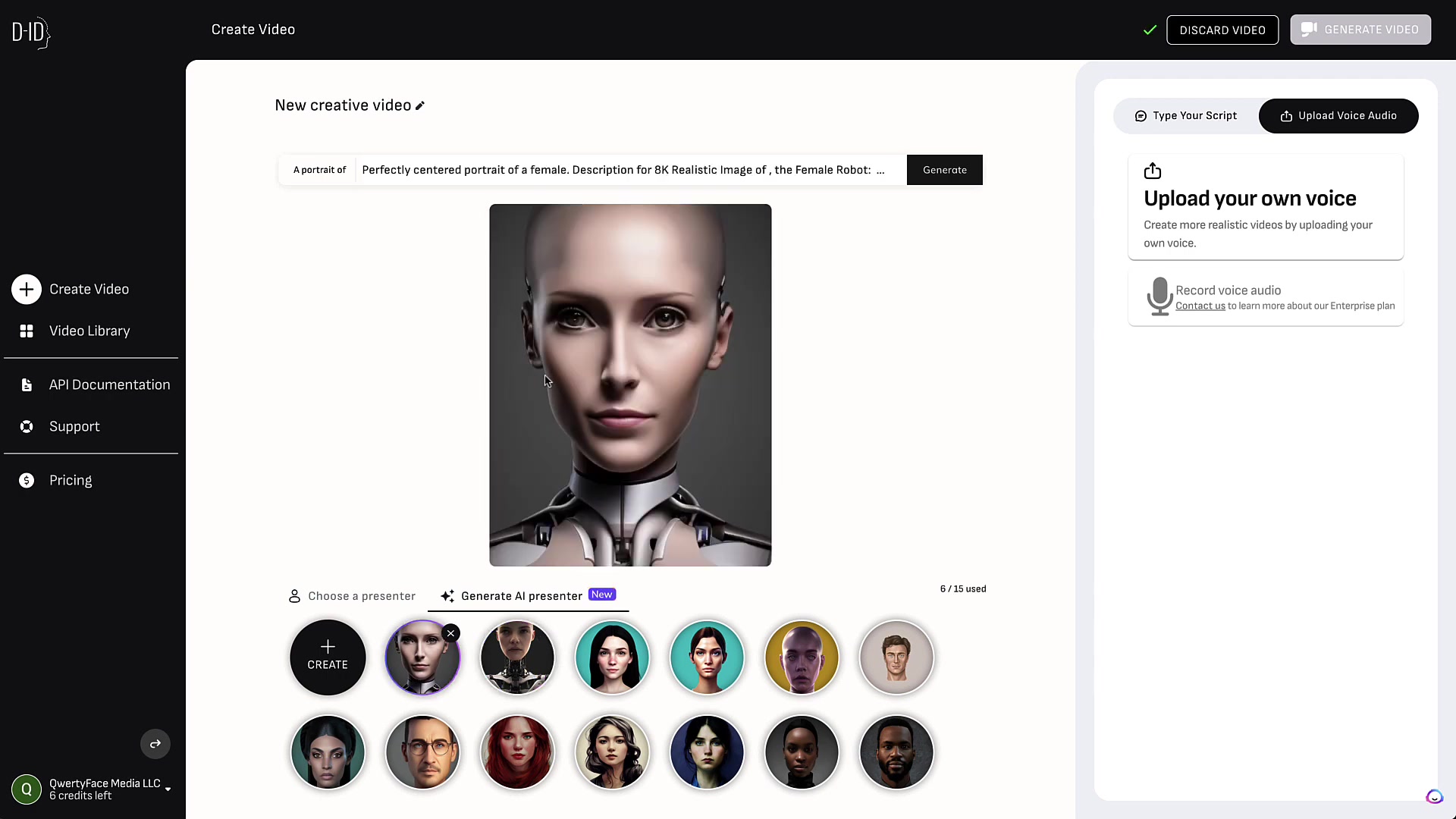Select short-haired Black woman presenter
This screenshot has width=1456, height=819.
(802, 752)
